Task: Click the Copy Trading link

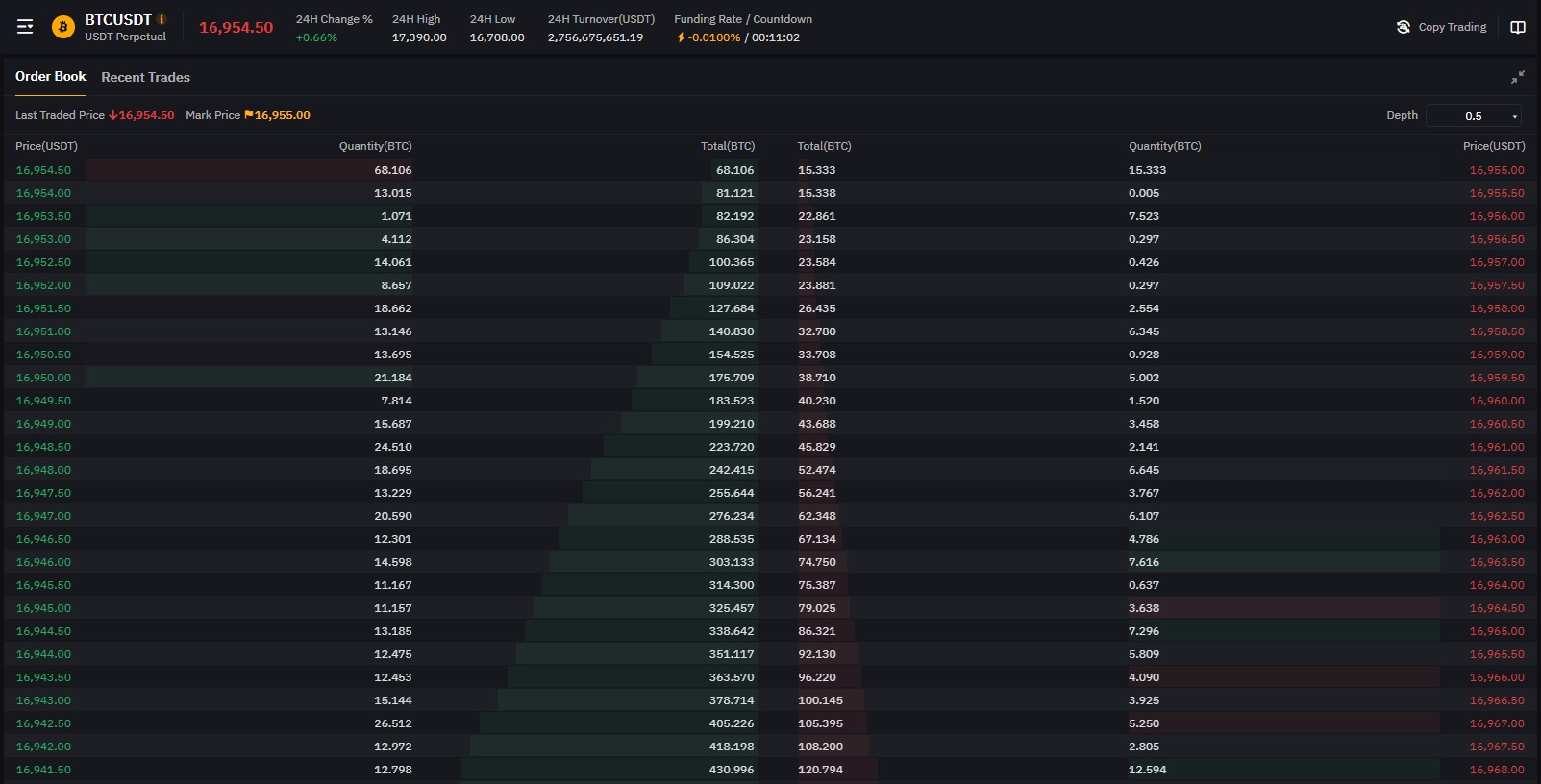Action: click(1453, 27)
